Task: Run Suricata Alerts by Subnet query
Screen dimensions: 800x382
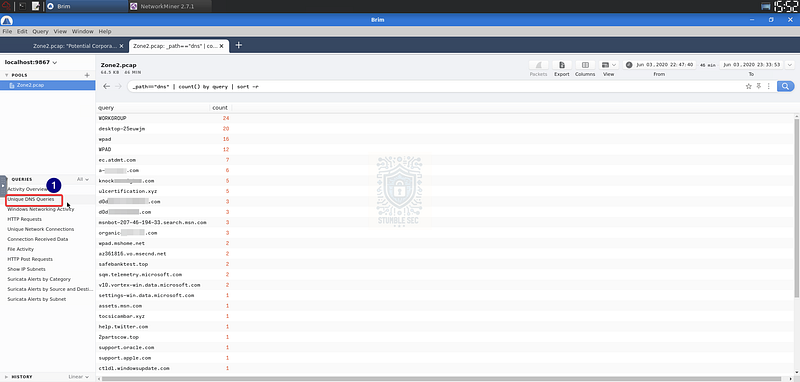Action: pyautogui.click(x=37, y=299)
